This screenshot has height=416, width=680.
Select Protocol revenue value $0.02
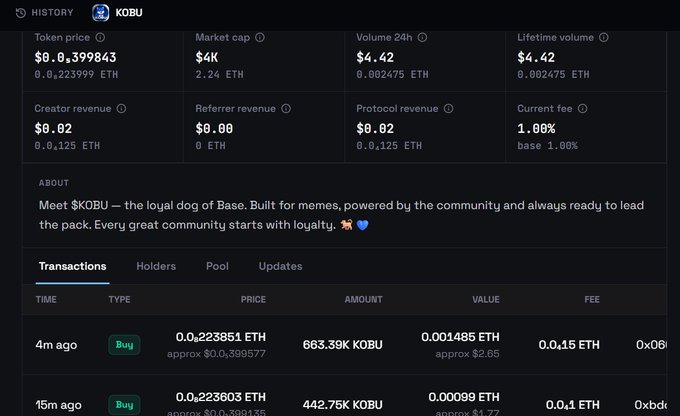(375, 128)
